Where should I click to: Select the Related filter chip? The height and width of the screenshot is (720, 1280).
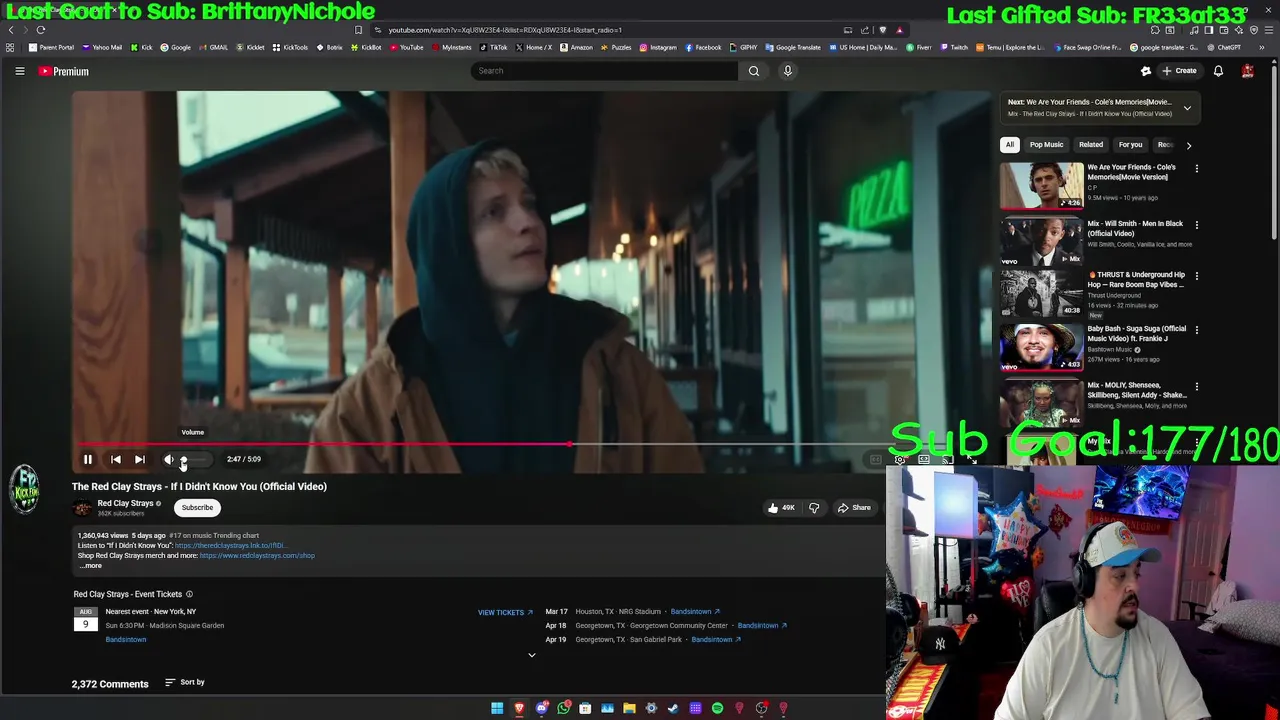[x=1091, y=145]
